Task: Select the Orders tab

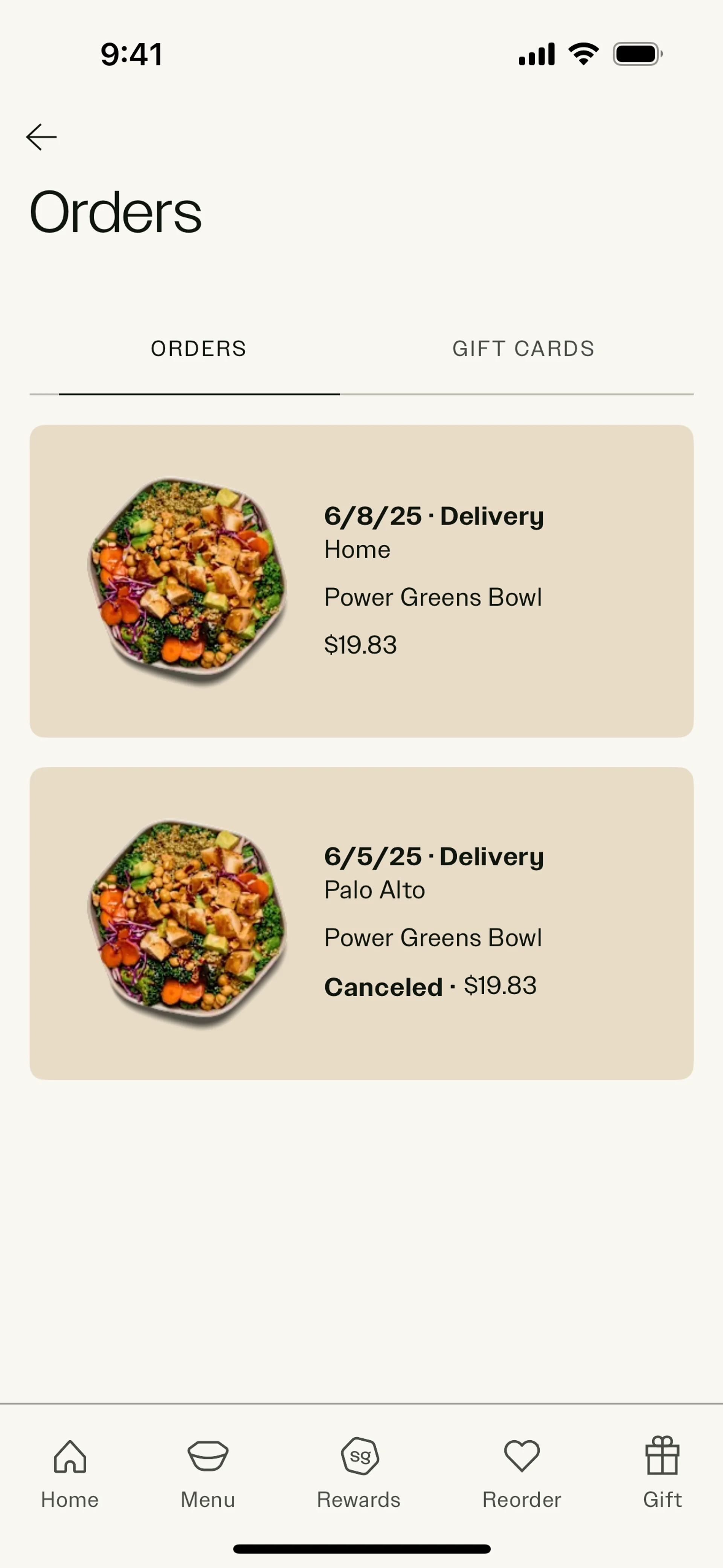Action: [x=199, y=349]
